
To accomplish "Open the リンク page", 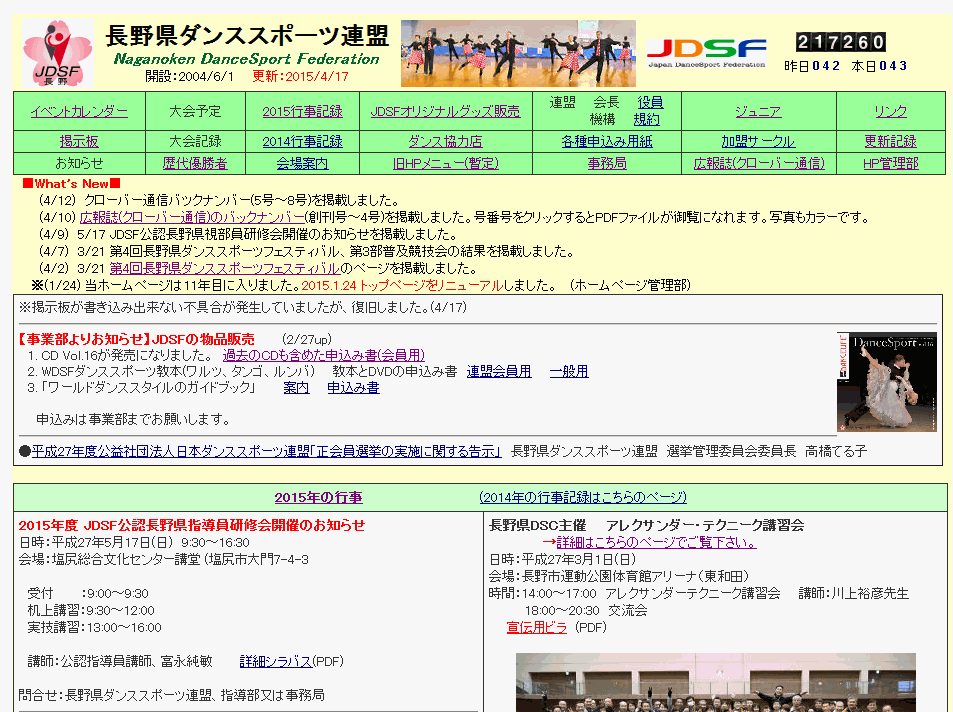I will 890,111.
